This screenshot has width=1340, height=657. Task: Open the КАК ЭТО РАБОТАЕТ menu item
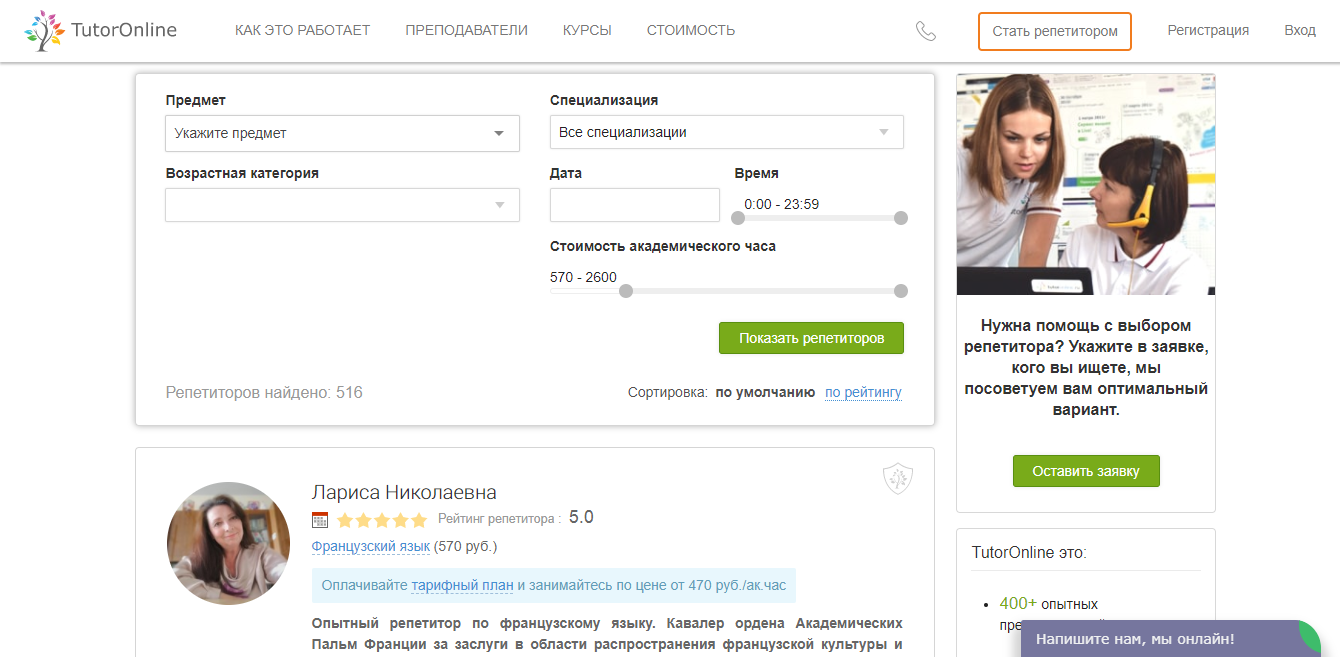point(303,30)
